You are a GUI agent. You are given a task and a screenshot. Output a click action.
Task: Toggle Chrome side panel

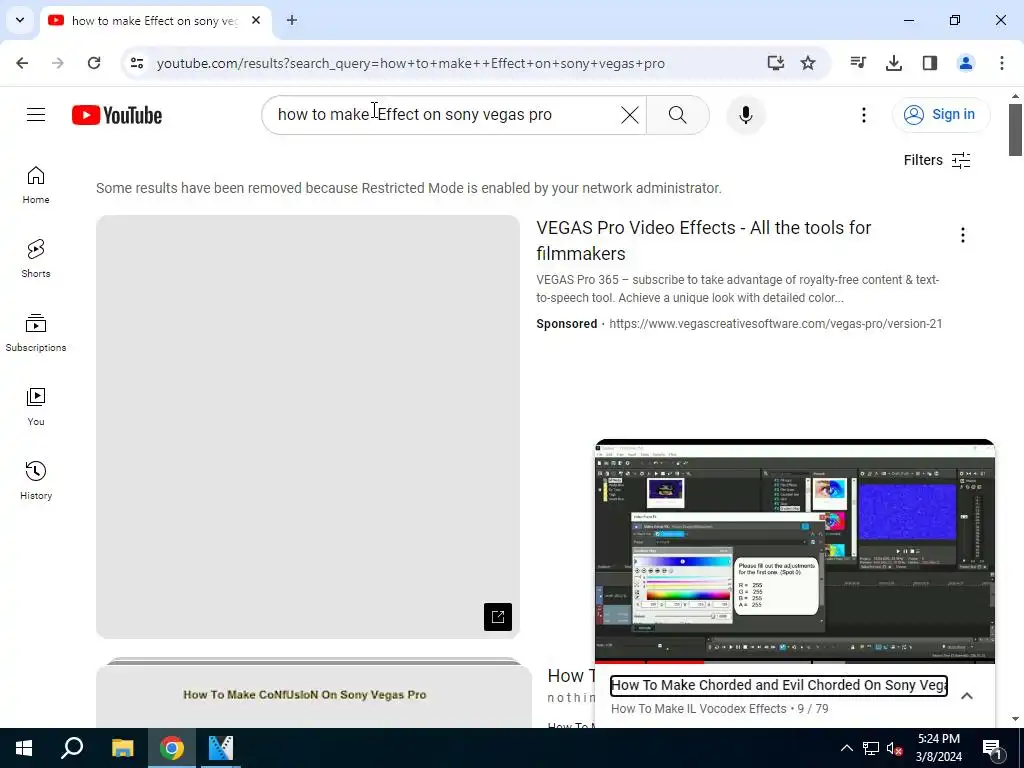(930, 63)
